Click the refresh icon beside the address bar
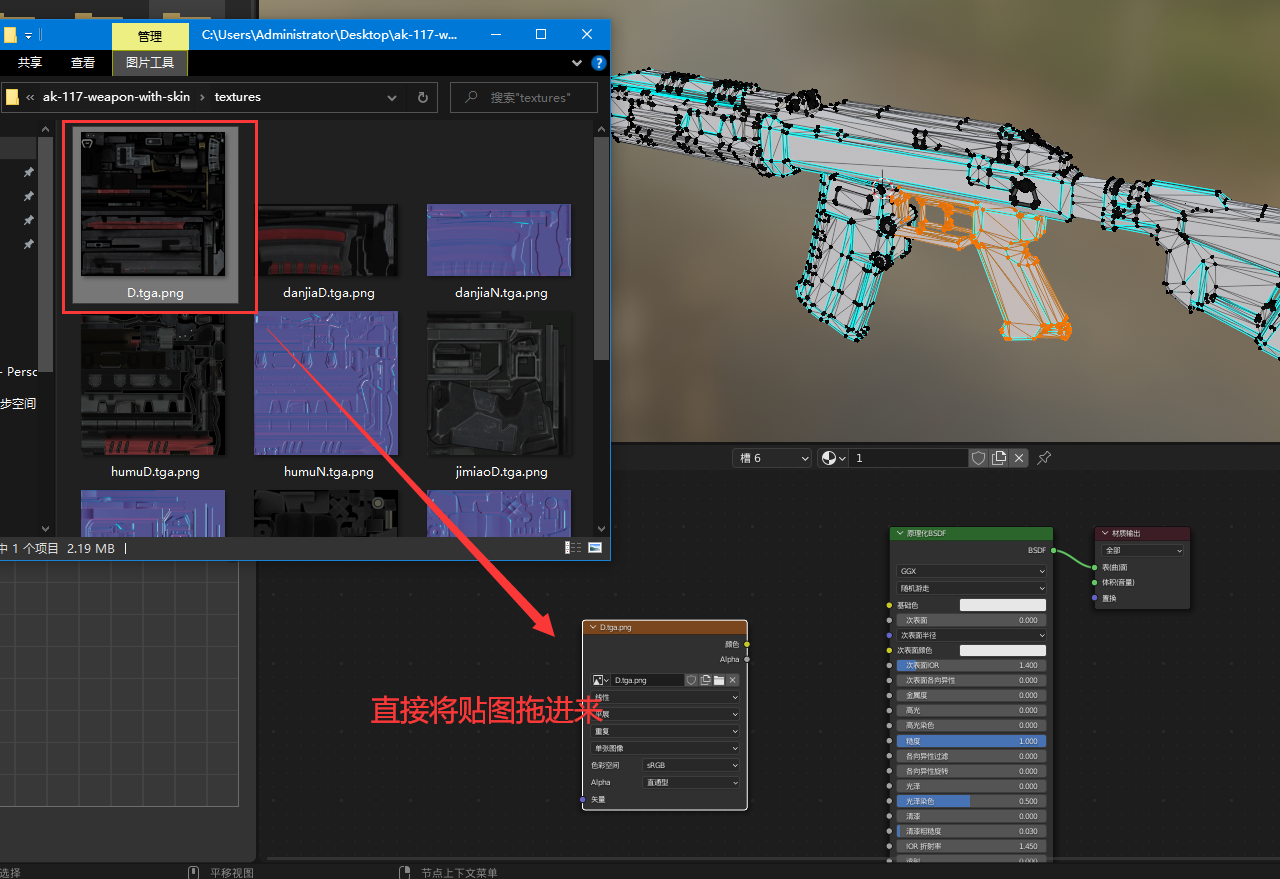Image resolution: width=1280 pixels, height=879 pixels. coord(423,98)
